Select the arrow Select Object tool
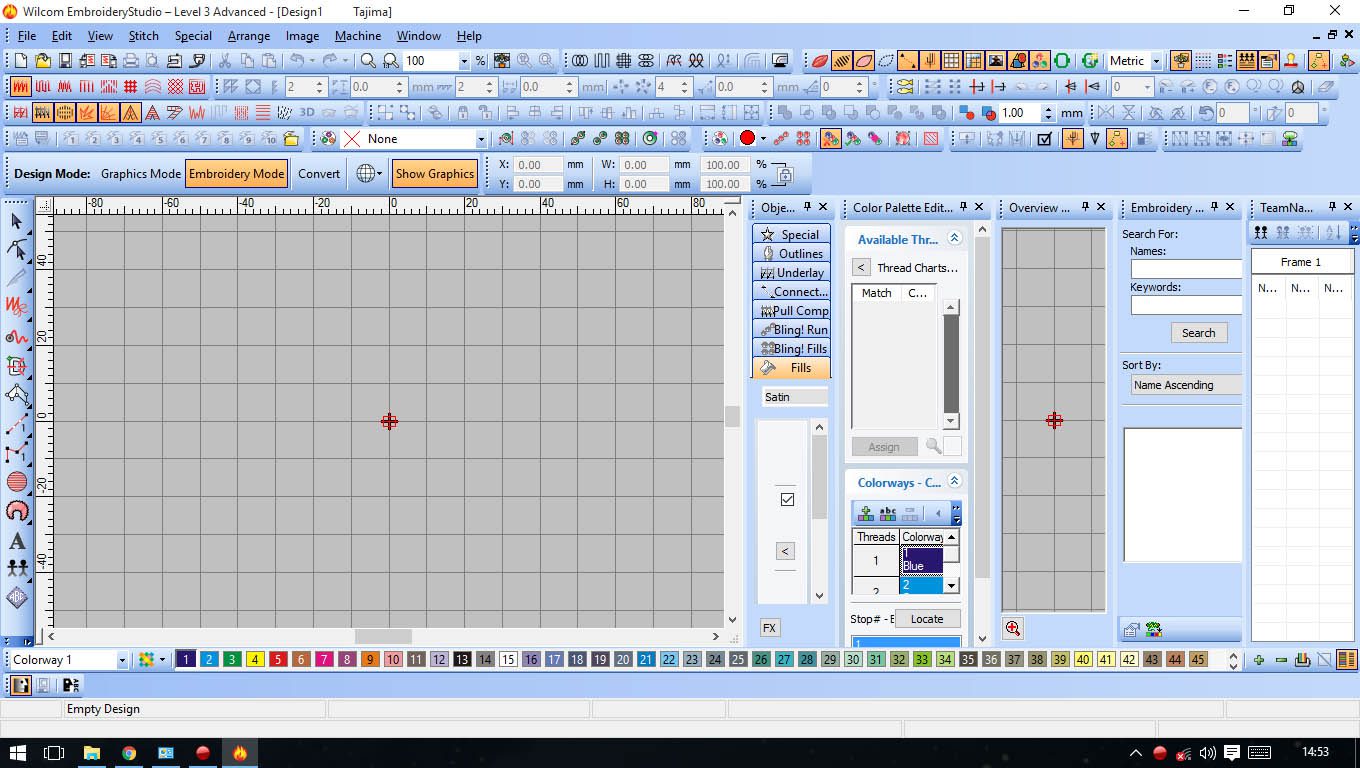1360x768 pixels. (16, 221)
